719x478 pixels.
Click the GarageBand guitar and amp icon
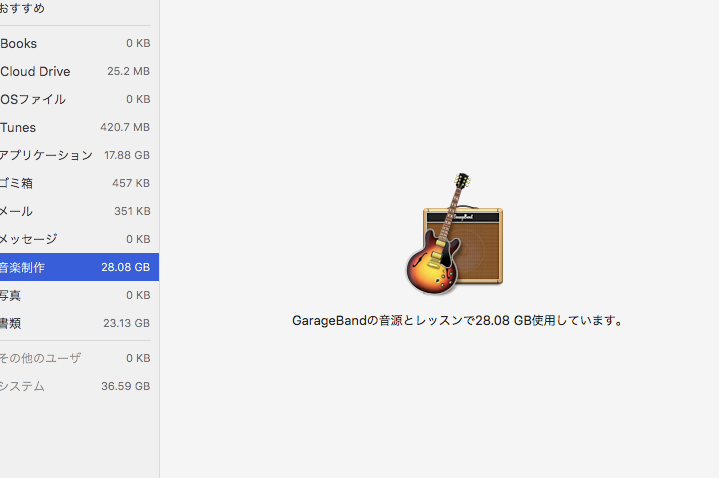[x=454, y=234]
